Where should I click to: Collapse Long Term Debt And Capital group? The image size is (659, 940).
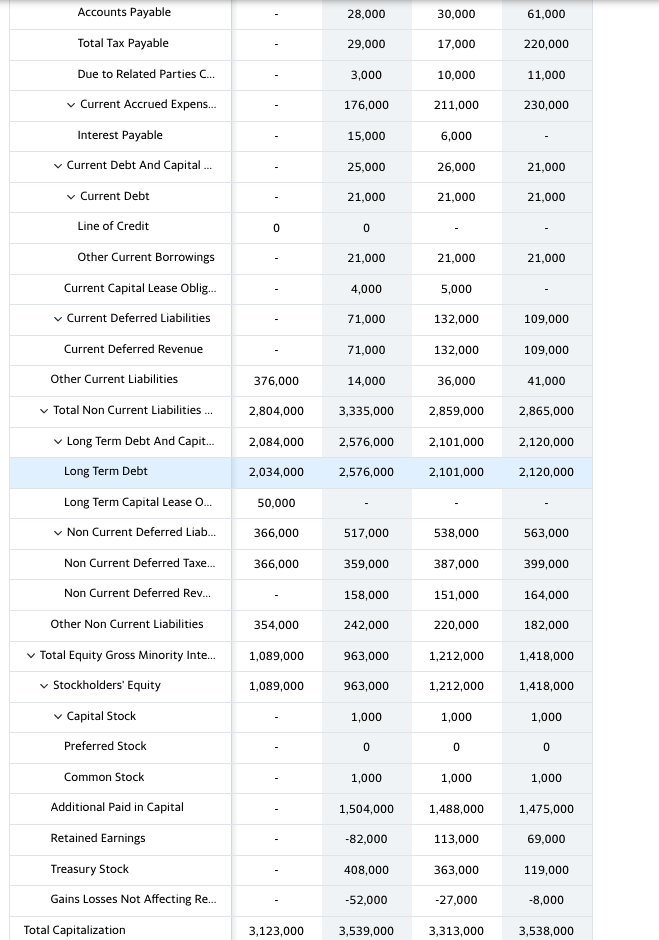pos(57,441)
